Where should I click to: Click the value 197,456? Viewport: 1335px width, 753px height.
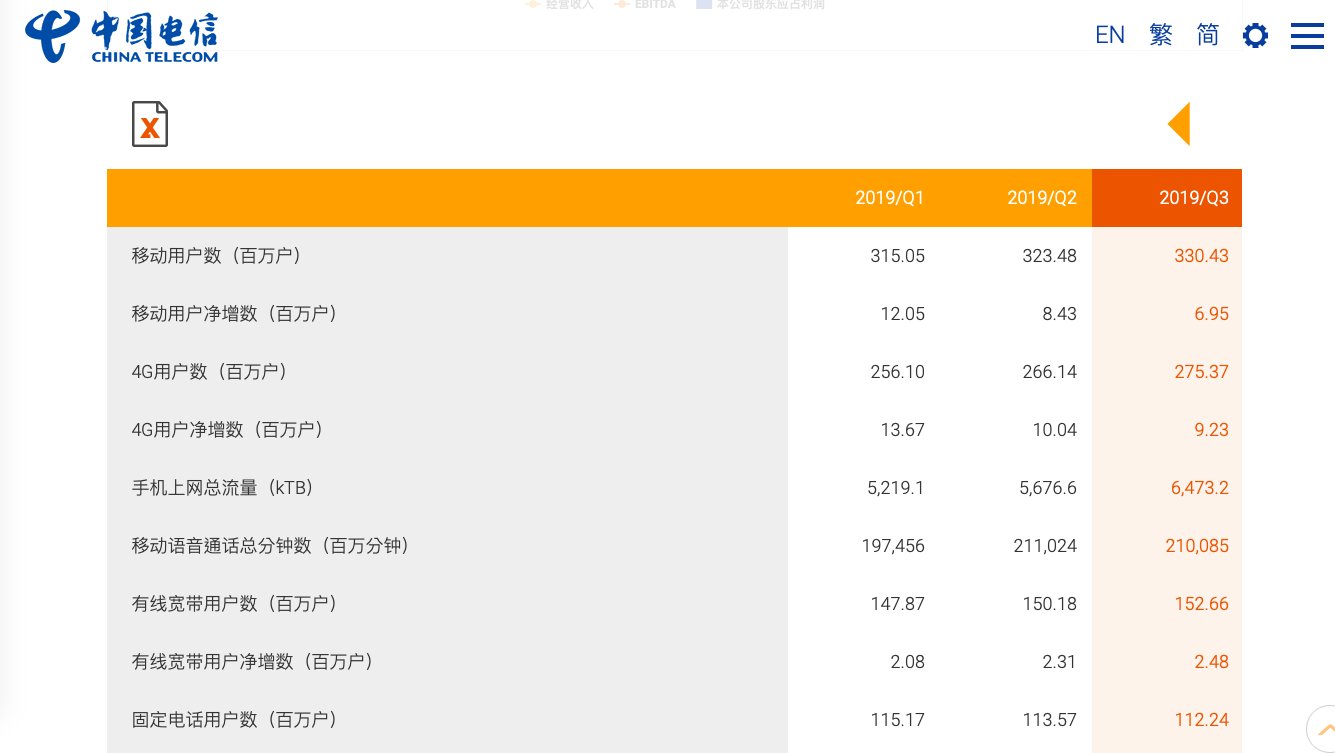point(893,546)
